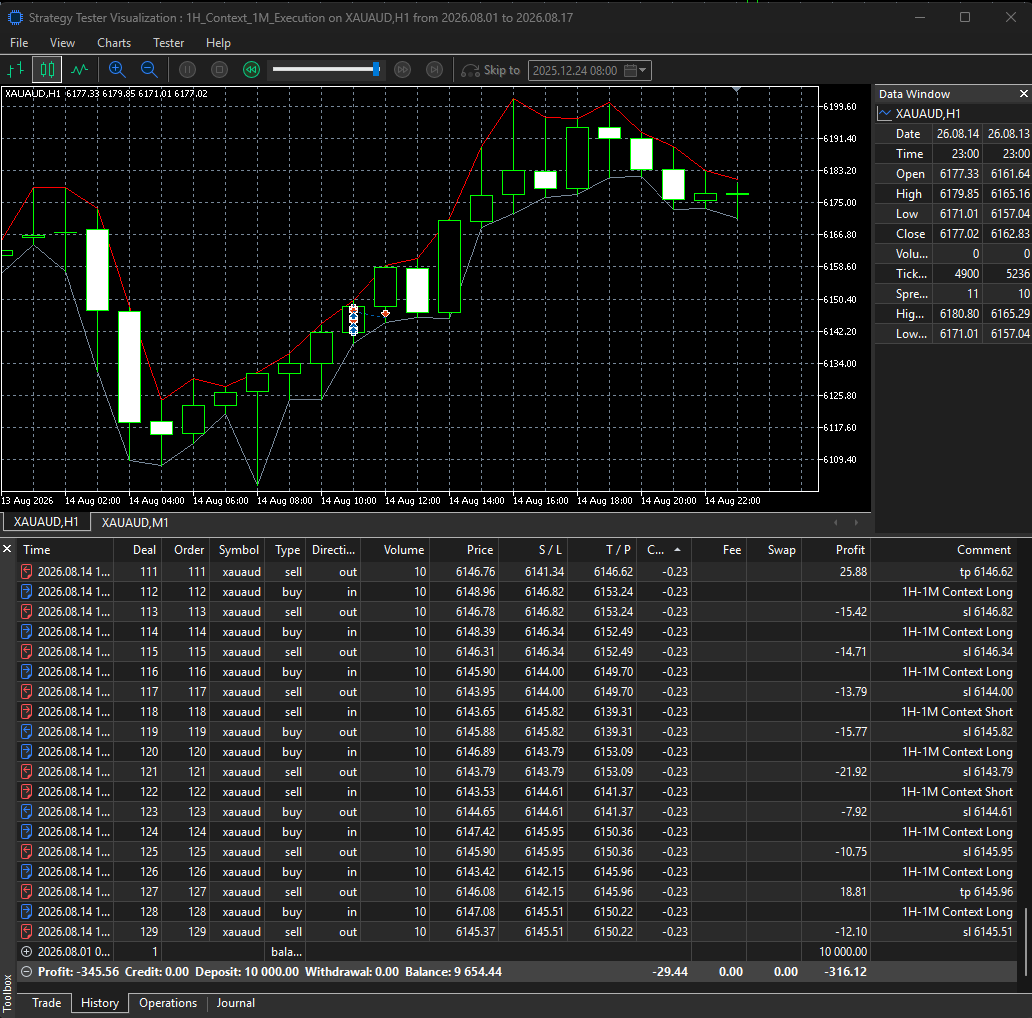The image size is (1032, 1018).
Task: Click the Commission column sort arrow
Action: click(677, 549)
